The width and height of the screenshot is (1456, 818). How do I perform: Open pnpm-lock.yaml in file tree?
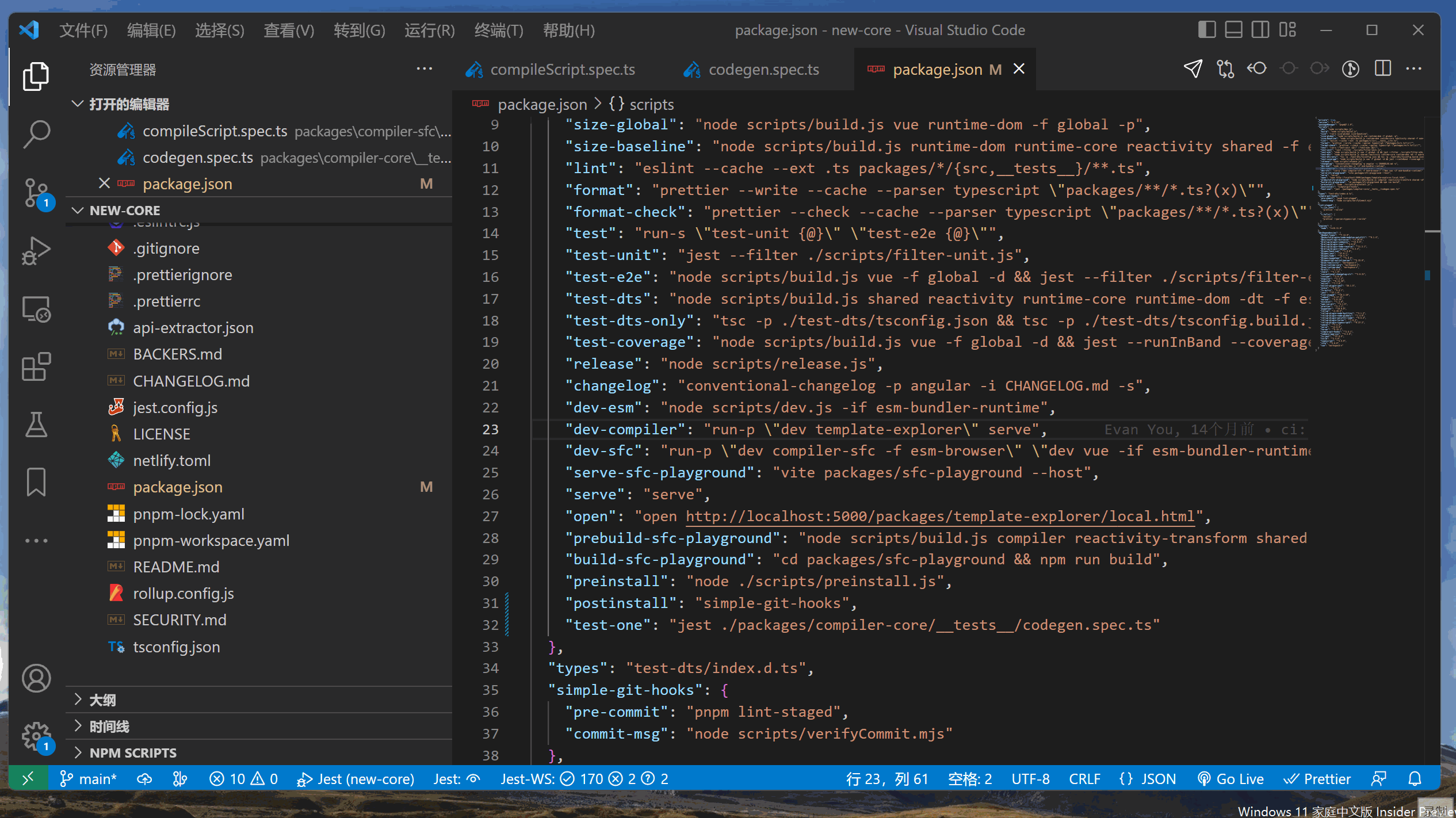[x=189, y=514]
